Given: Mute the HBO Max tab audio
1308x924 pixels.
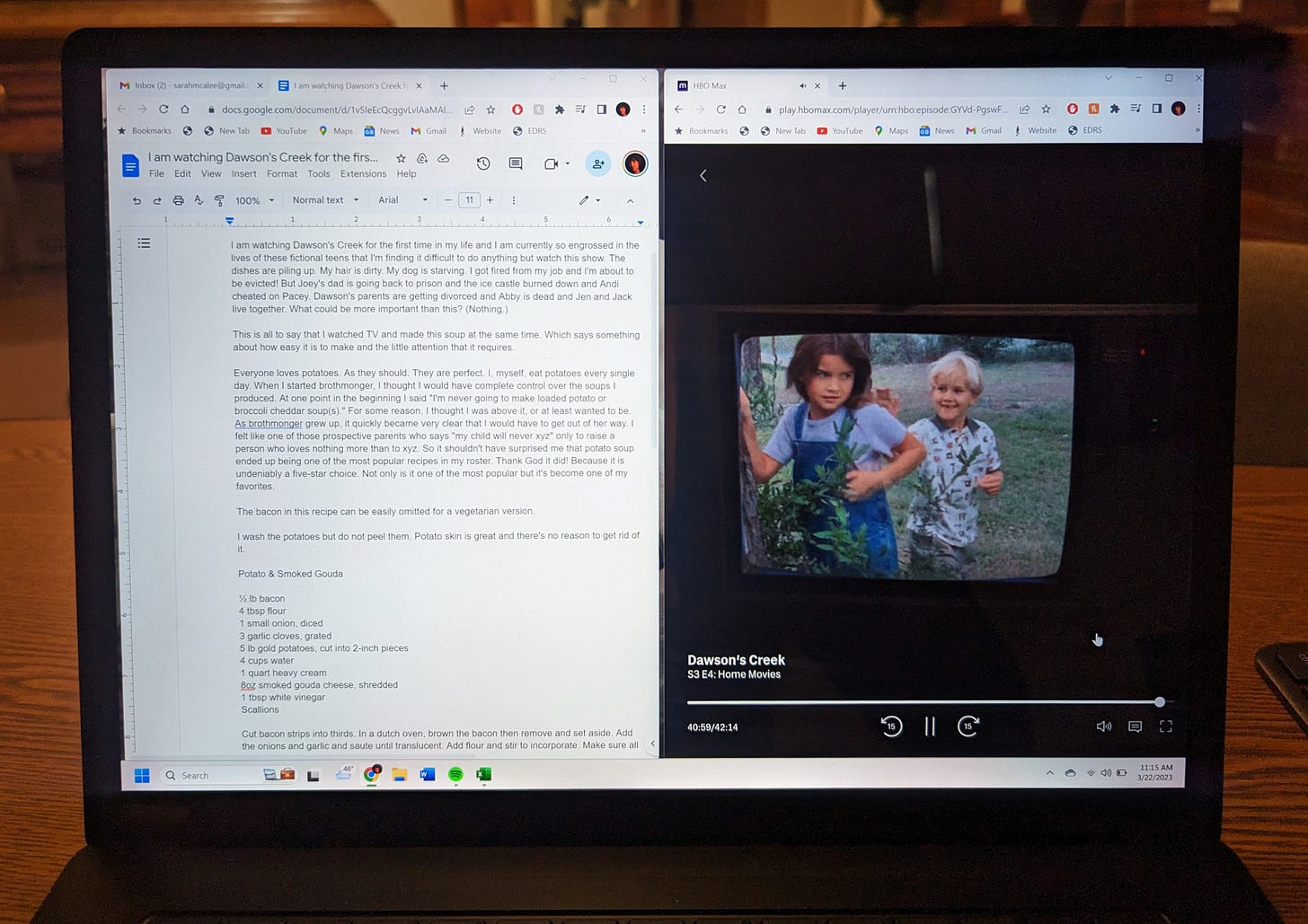Looking at the screenshot, I should (802, 86).
